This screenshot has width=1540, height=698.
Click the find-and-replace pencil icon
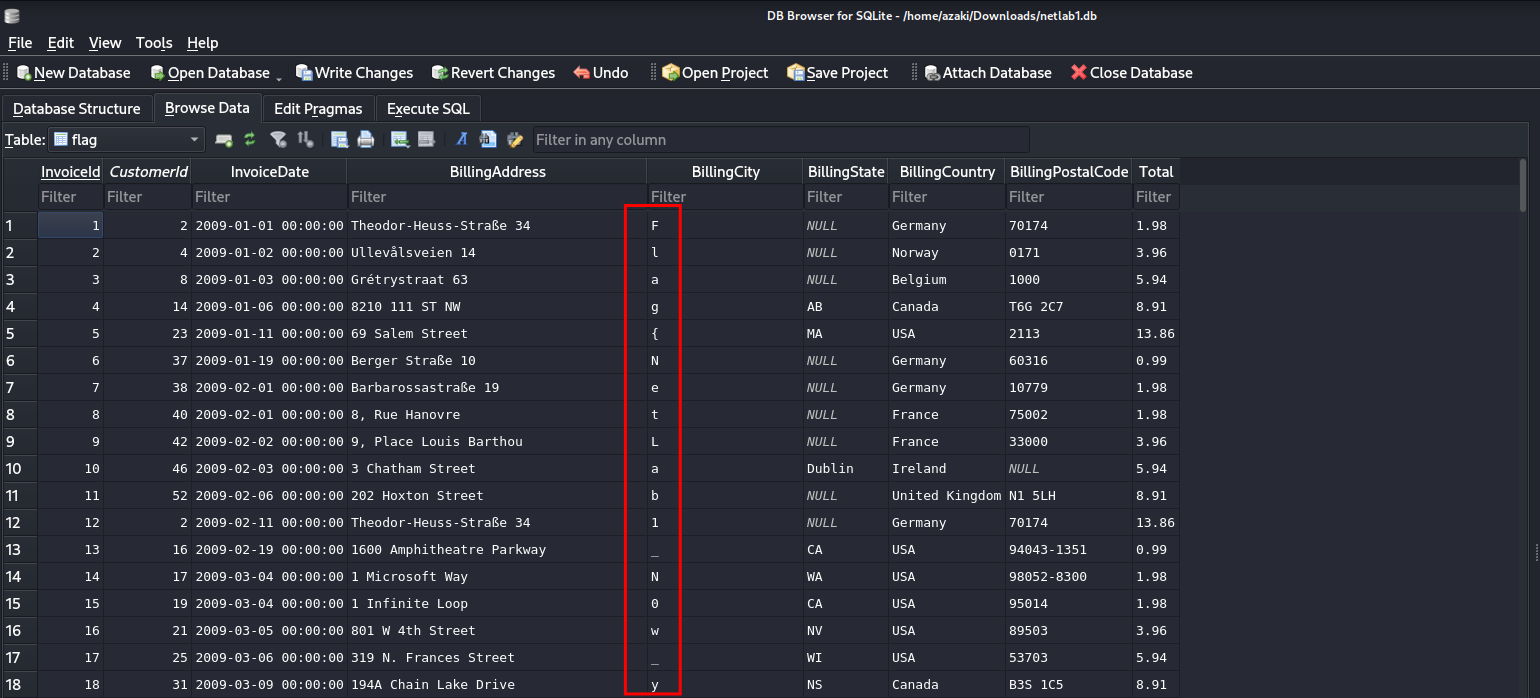[515, 140]
